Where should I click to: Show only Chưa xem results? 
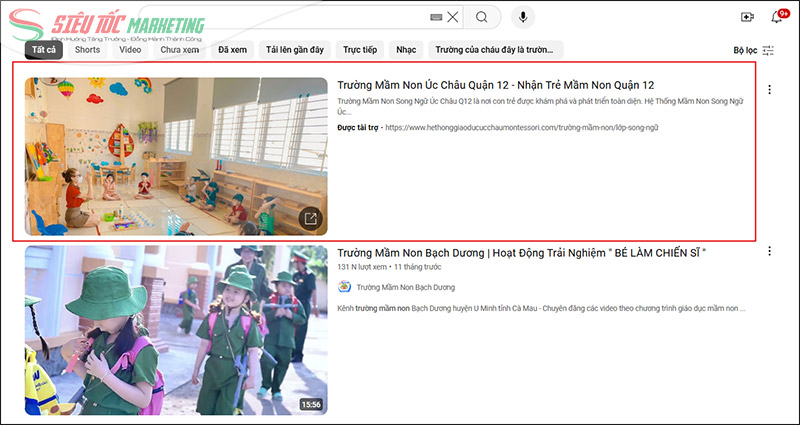pyautogui.click(x=180, y=49)
